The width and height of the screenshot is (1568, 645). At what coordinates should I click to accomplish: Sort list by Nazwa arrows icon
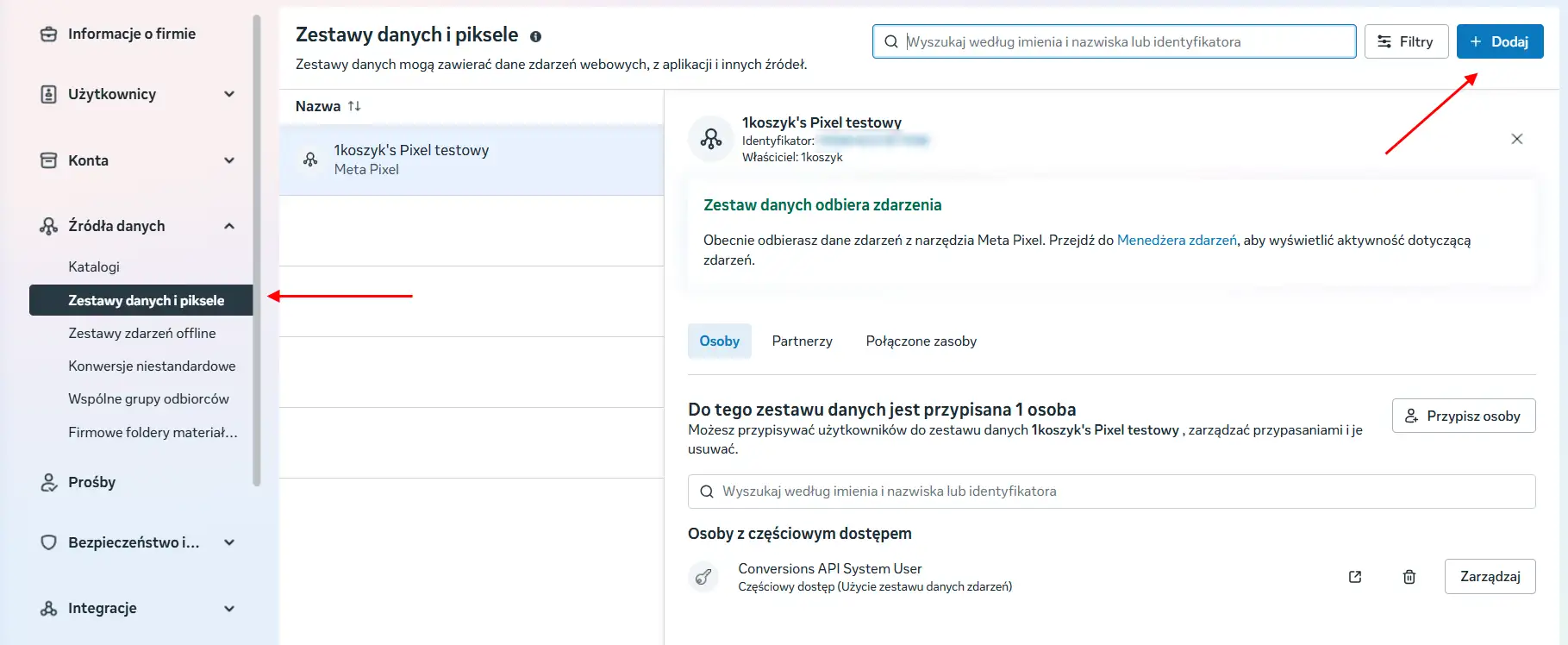(354, 106)
